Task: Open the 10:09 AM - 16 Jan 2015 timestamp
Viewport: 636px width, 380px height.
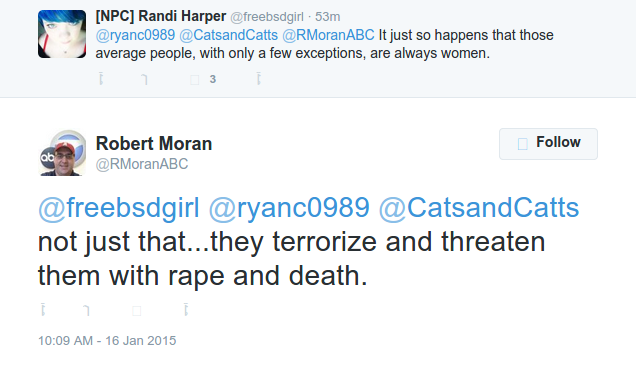Action: (107, 341)
